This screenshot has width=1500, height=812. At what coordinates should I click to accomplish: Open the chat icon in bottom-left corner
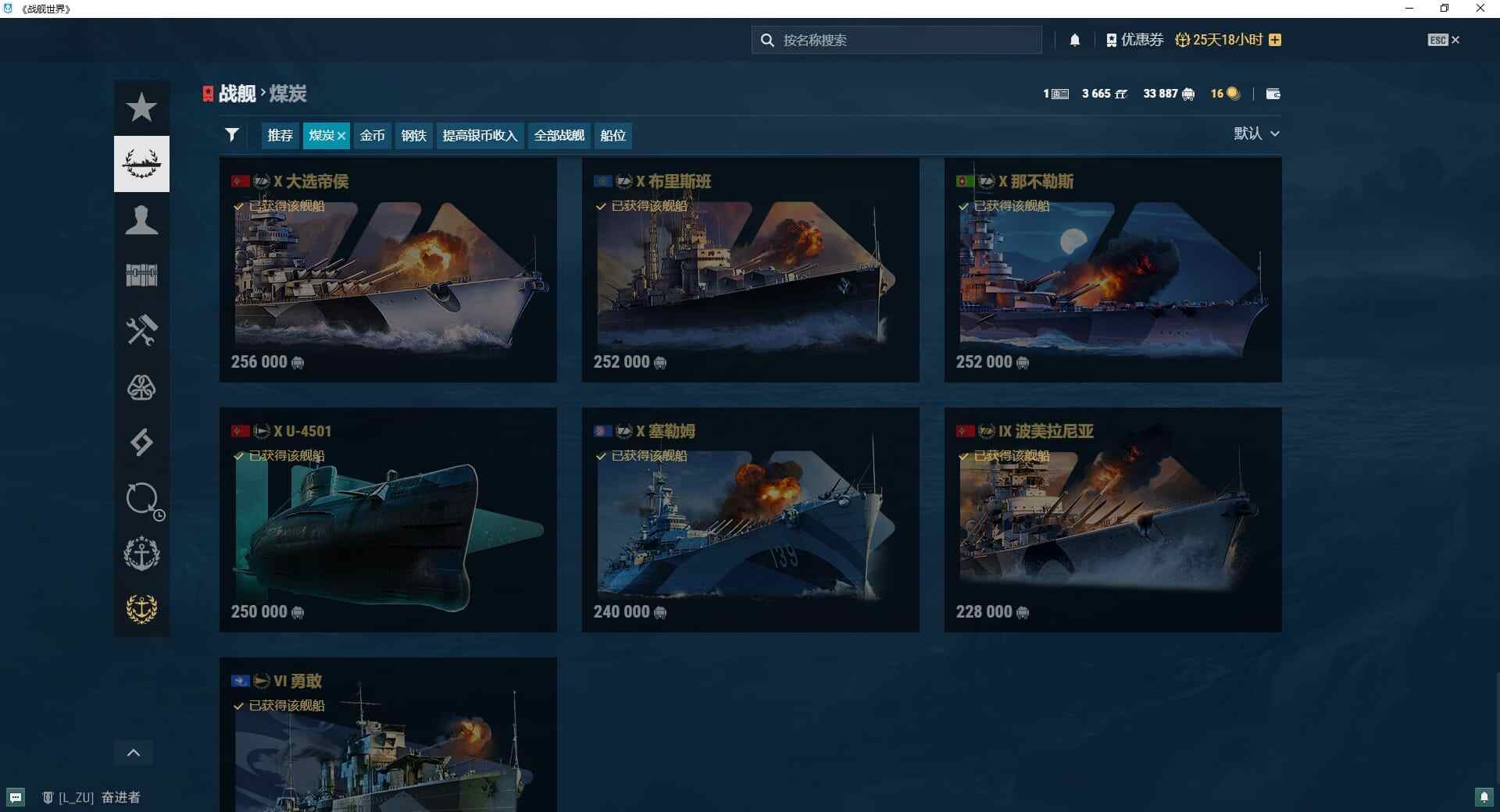(16, 797)
